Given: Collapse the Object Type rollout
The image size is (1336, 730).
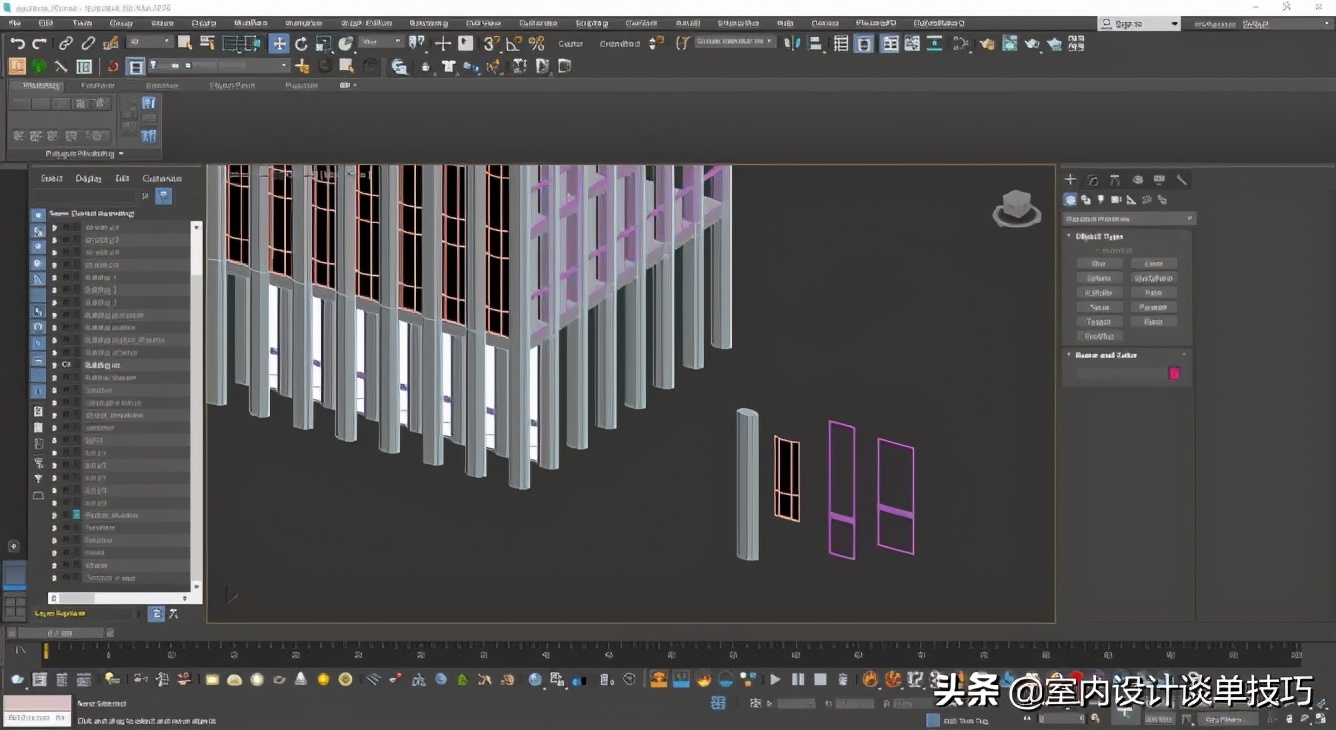Looking at the screenshot, I should [x=1069, y=236].
